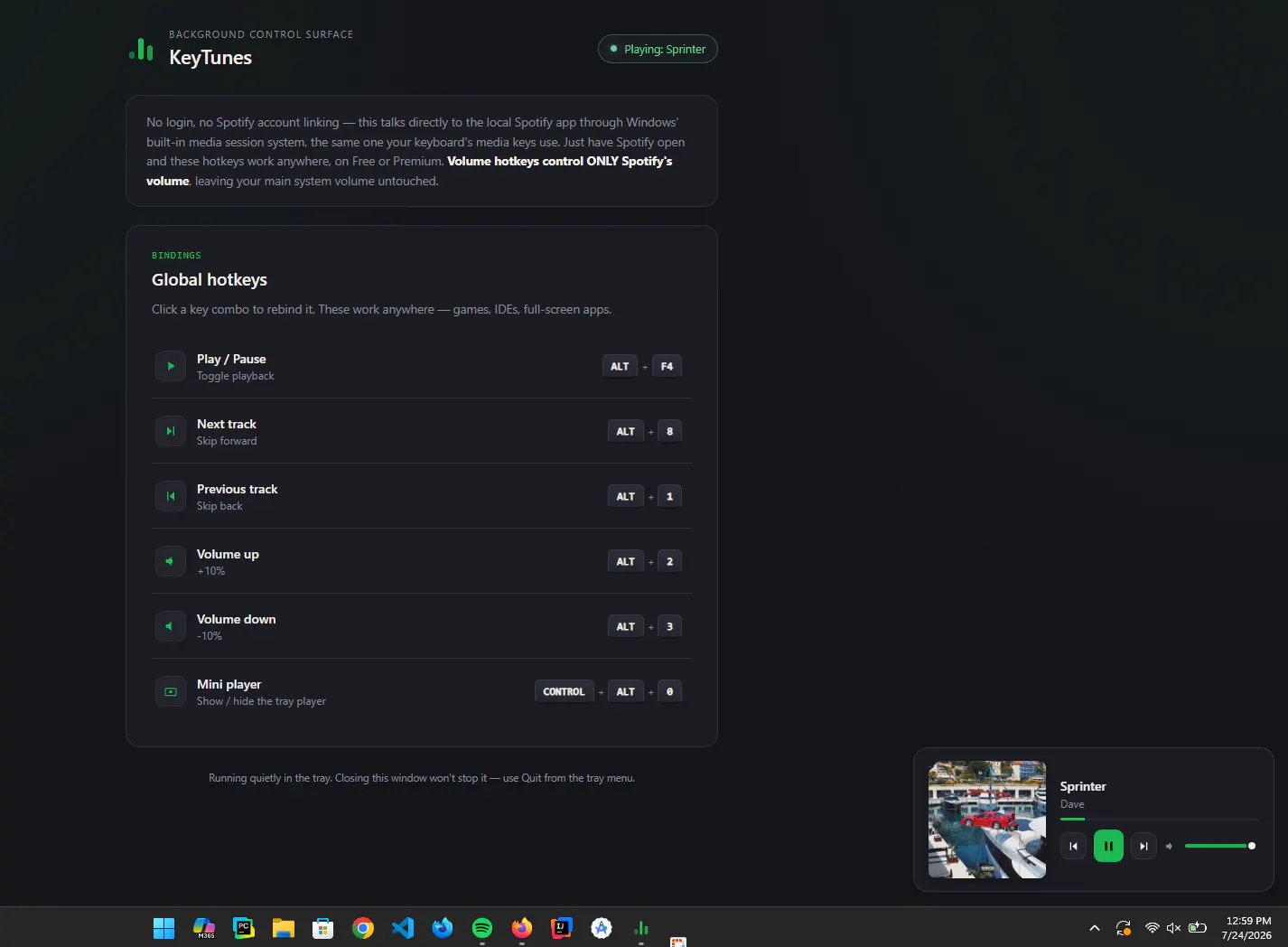Image resolution: width=1288 pixels, height=947 pixels.
Task: Click the 'Mini player' label
Action: pos(229,684)
